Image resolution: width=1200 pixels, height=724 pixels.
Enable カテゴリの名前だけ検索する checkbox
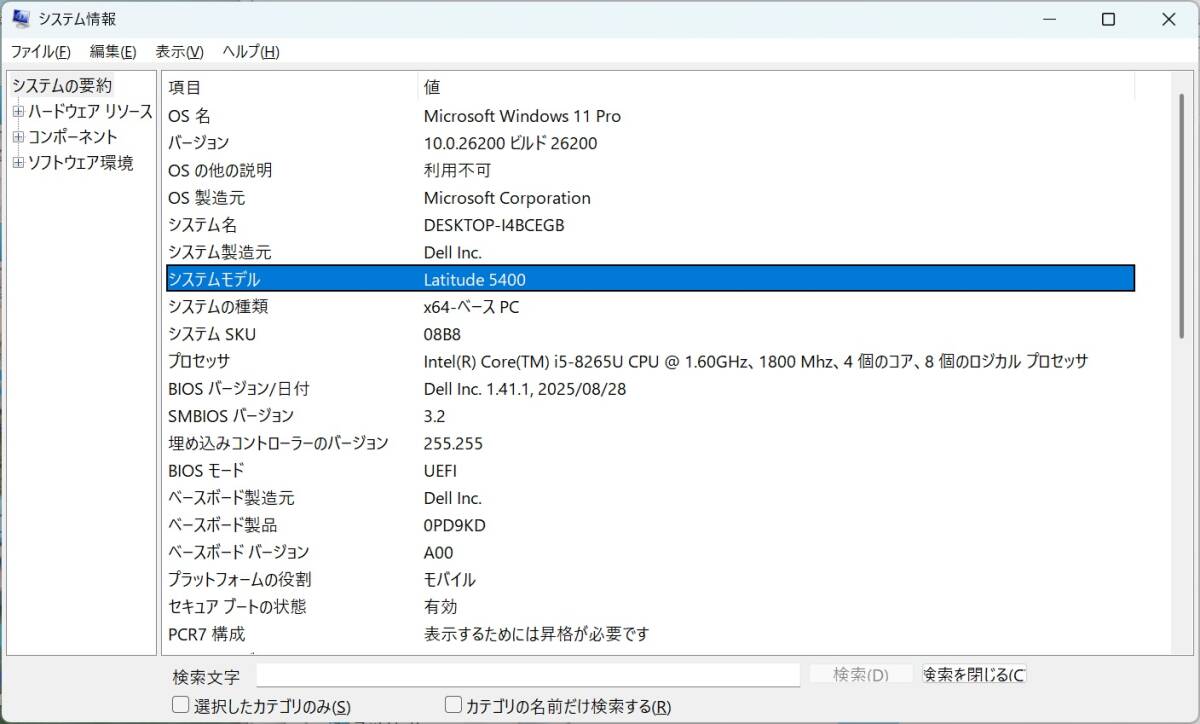[453, 705]
